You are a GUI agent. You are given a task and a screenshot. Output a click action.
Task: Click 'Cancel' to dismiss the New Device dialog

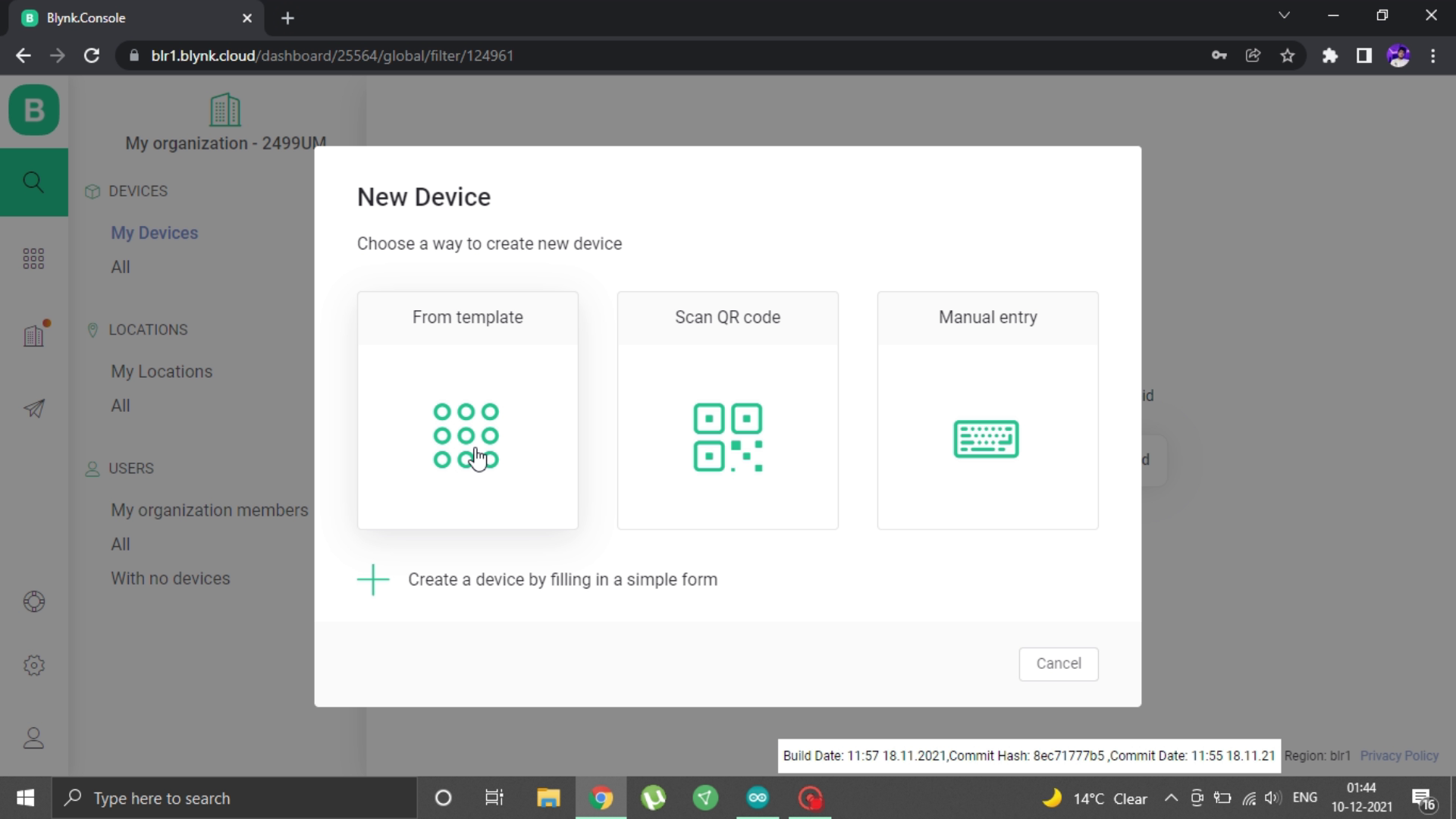(1059, 663)
